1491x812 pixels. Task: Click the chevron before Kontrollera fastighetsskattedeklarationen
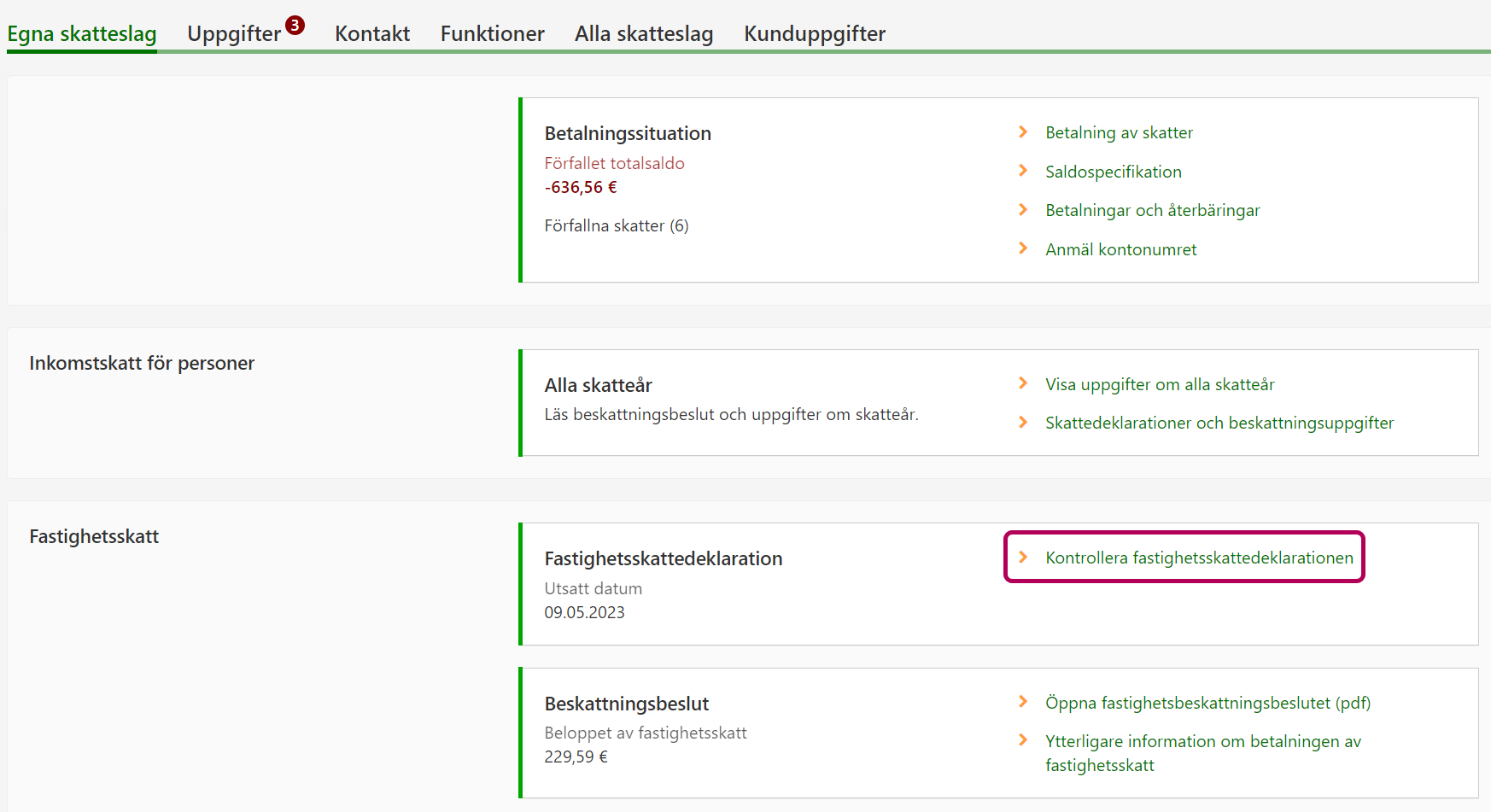1023,557
